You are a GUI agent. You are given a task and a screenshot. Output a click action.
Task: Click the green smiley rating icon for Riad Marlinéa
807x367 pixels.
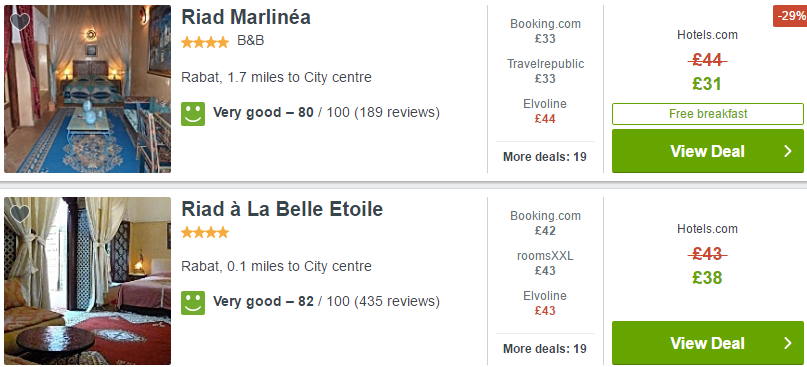point(193,113)
